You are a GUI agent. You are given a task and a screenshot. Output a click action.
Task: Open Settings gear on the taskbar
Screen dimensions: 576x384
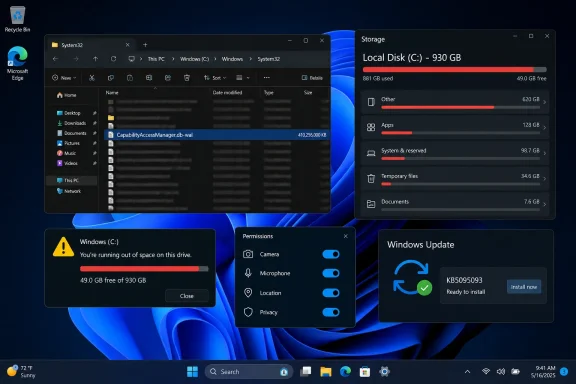(385, 372)
